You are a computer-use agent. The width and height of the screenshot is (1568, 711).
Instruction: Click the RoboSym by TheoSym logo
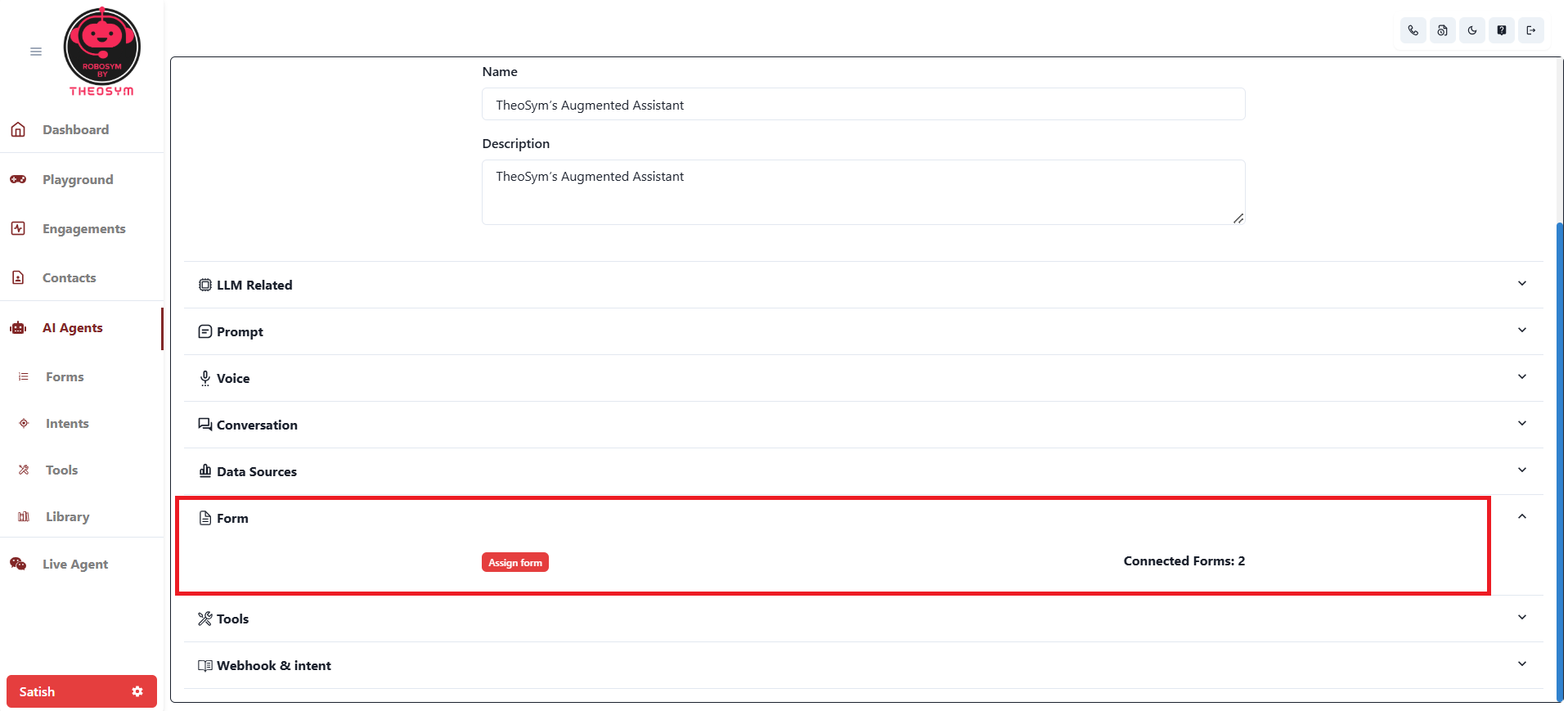tap(102, 52)
